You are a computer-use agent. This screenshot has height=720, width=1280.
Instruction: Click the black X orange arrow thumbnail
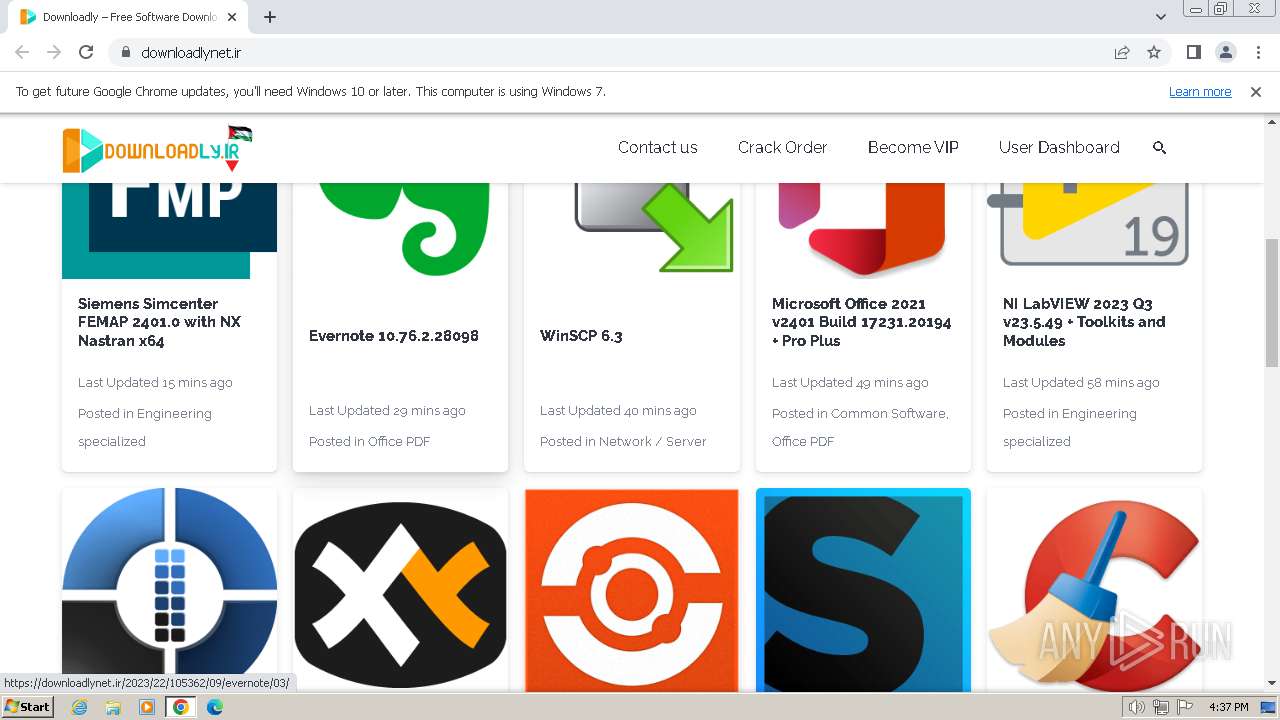coord(400,589)
